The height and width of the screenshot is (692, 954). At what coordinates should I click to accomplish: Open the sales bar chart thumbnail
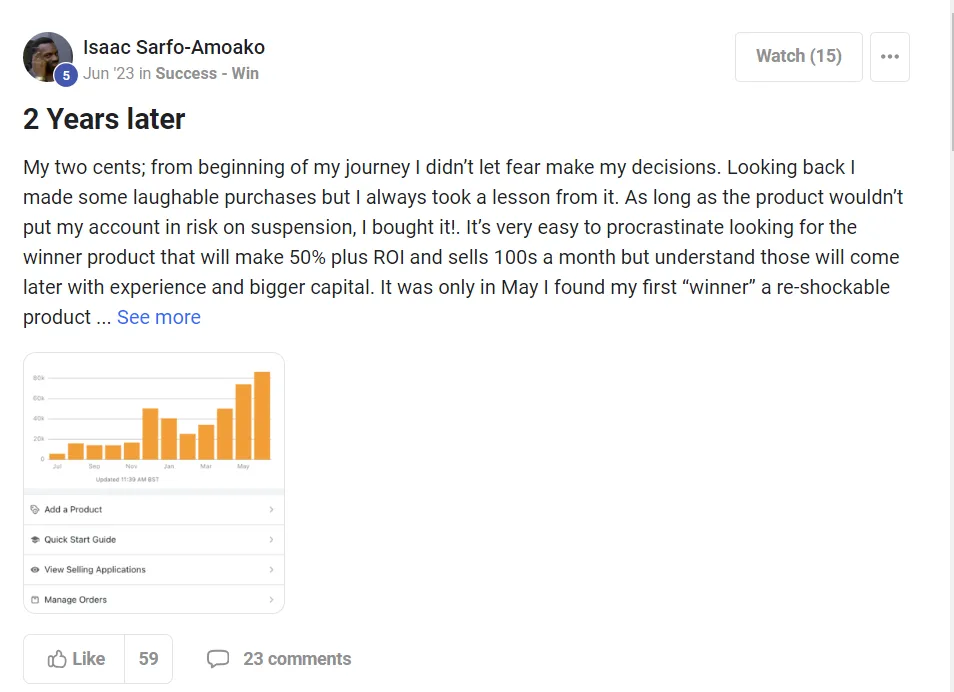click(154, 420)
